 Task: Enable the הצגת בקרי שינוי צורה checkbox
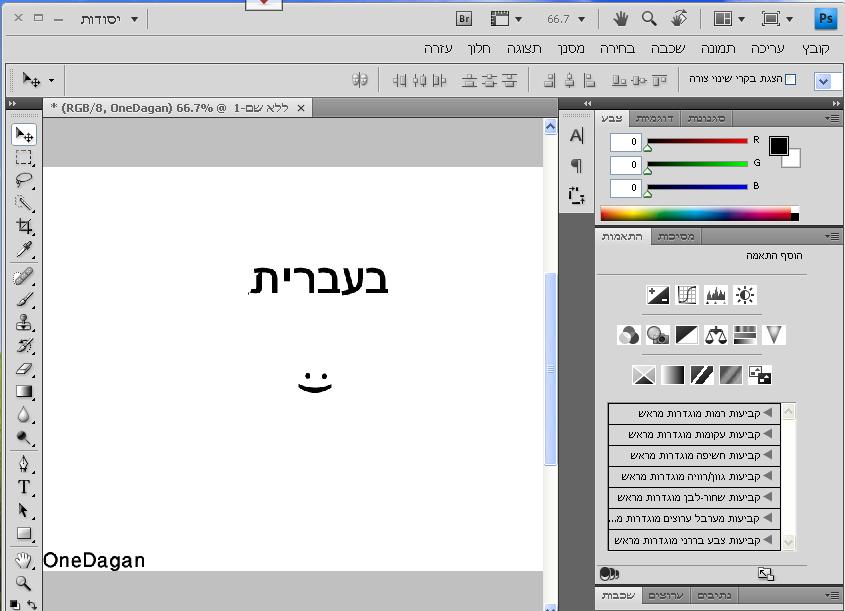pos(790,80)
